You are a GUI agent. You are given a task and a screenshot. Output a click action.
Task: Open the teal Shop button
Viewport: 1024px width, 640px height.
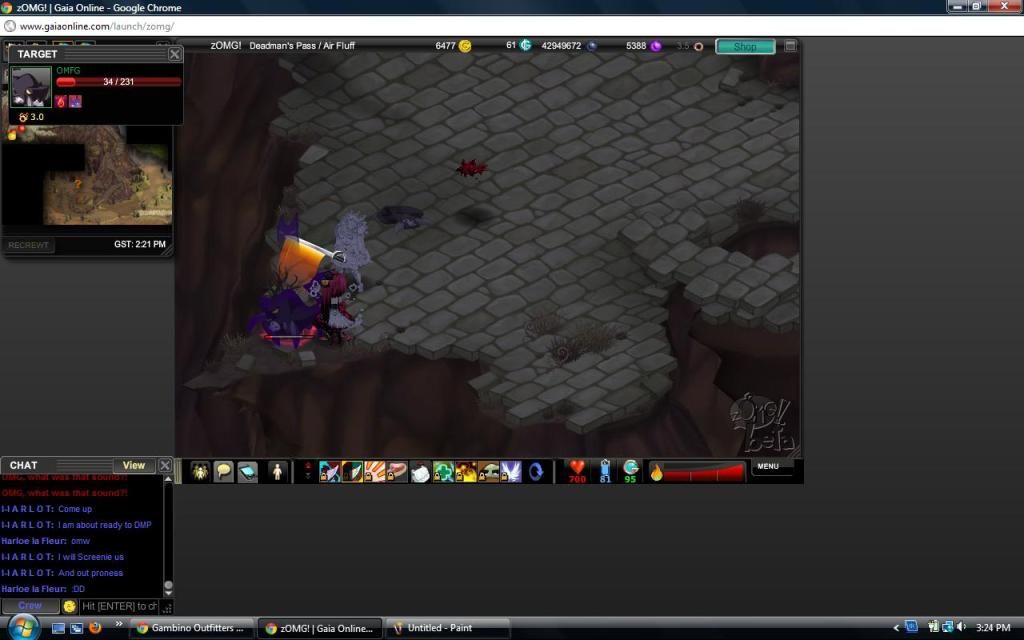pos(745,46)
